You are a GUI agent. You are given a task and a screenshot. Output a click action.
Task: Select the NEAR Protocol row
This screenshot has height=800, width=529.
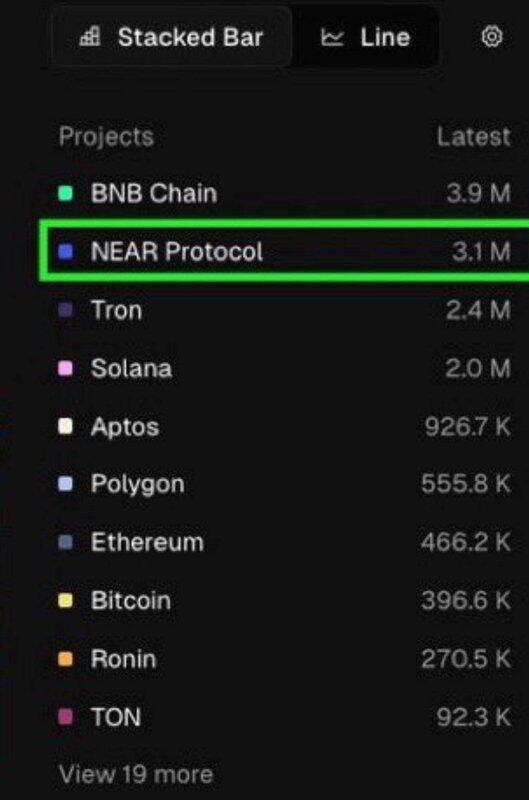click(x=284, y=251)
